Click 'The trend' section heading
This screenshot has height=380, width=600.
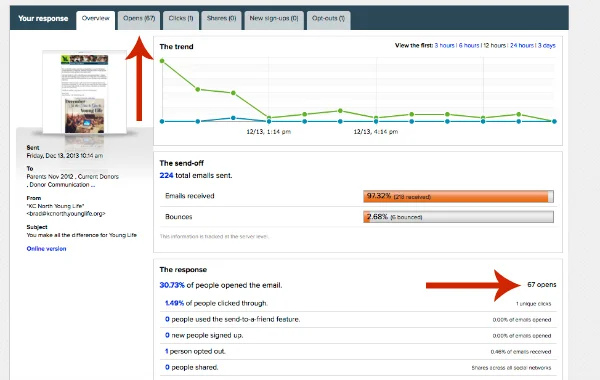[176, 47]
